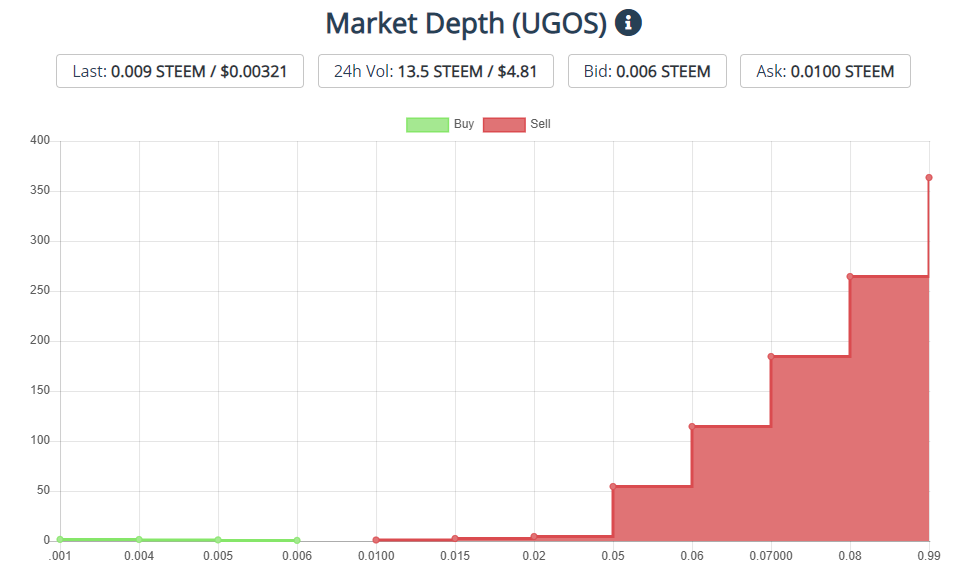Click the buy data point at 0.004
The width and height of the screenshot is (956, 581).
(x=139, y=539)
